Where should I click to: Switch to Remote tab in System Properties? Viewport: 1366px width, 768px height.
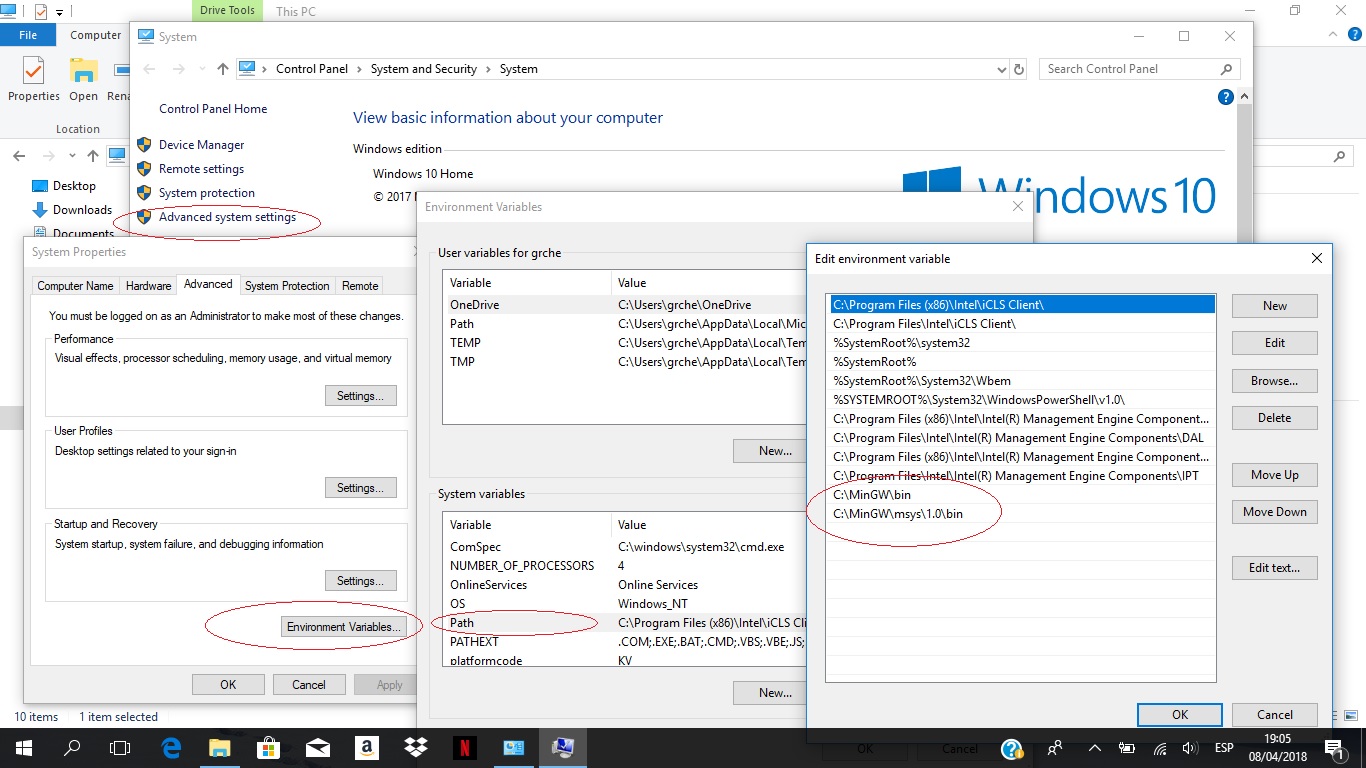click(x=360, y=286)
